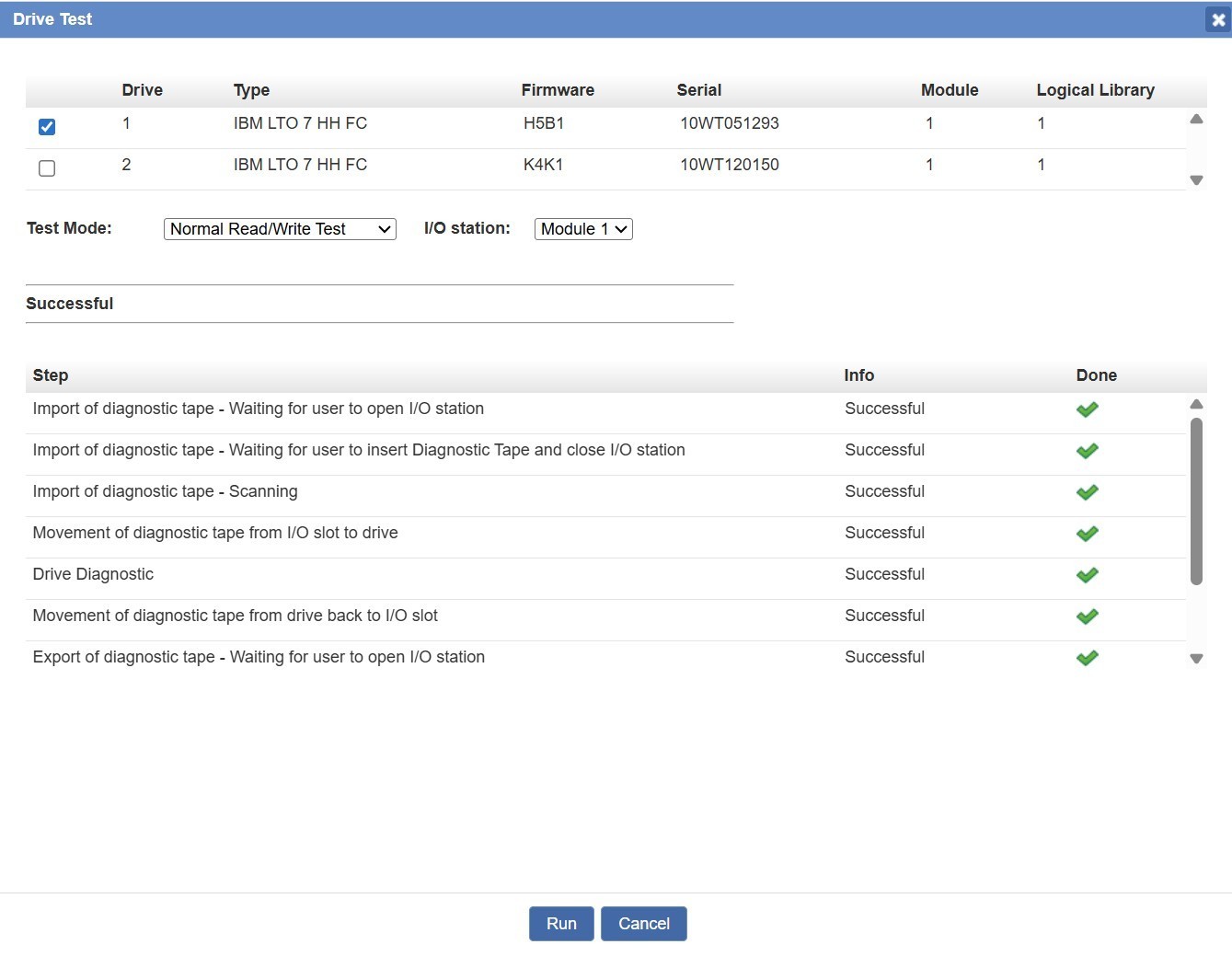Screen dimensions: 1232x956
Task: Click checkmark beside Export of diagnostic tape
Action: pos(1087,658)
